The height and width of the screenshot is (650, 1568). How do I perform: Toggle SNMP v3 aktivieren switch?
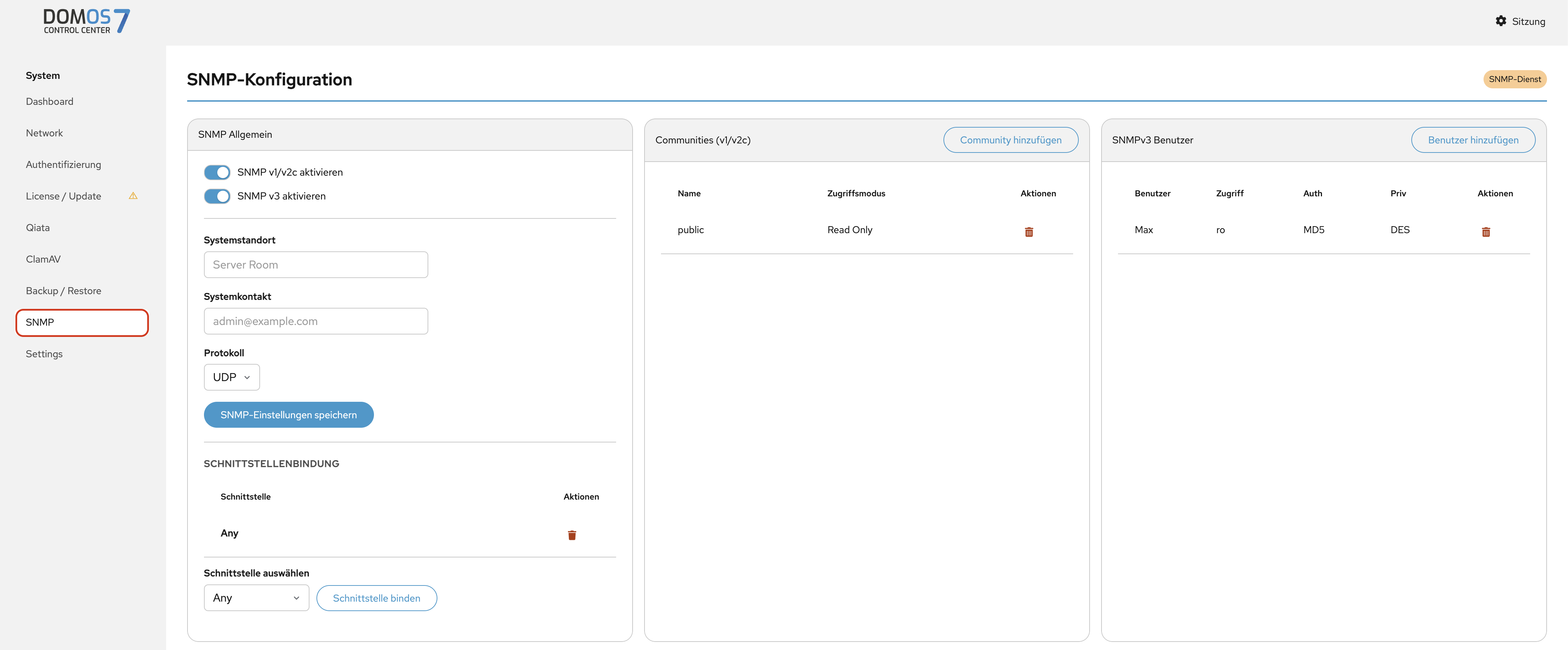pyautogui.click(x=217, y=196)
